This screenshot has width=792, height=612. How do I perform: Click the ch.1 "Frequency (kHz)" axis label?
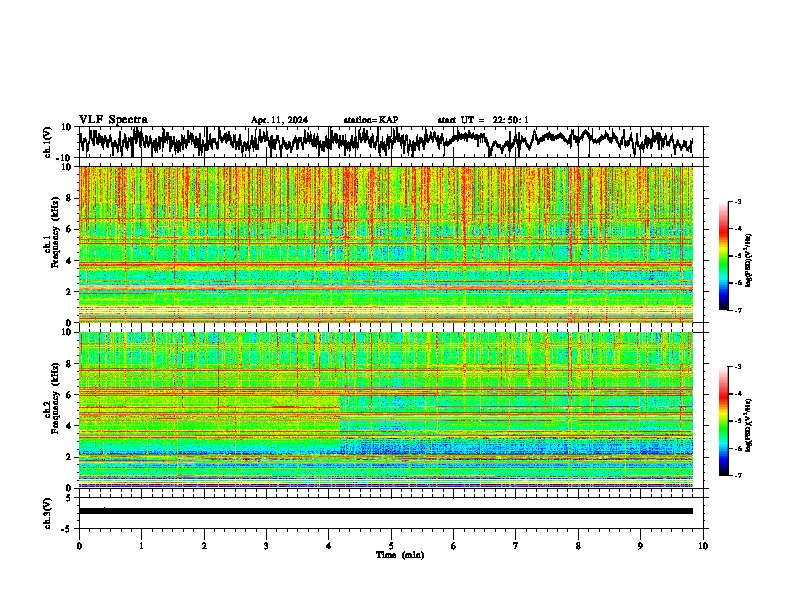coord(55,233)
